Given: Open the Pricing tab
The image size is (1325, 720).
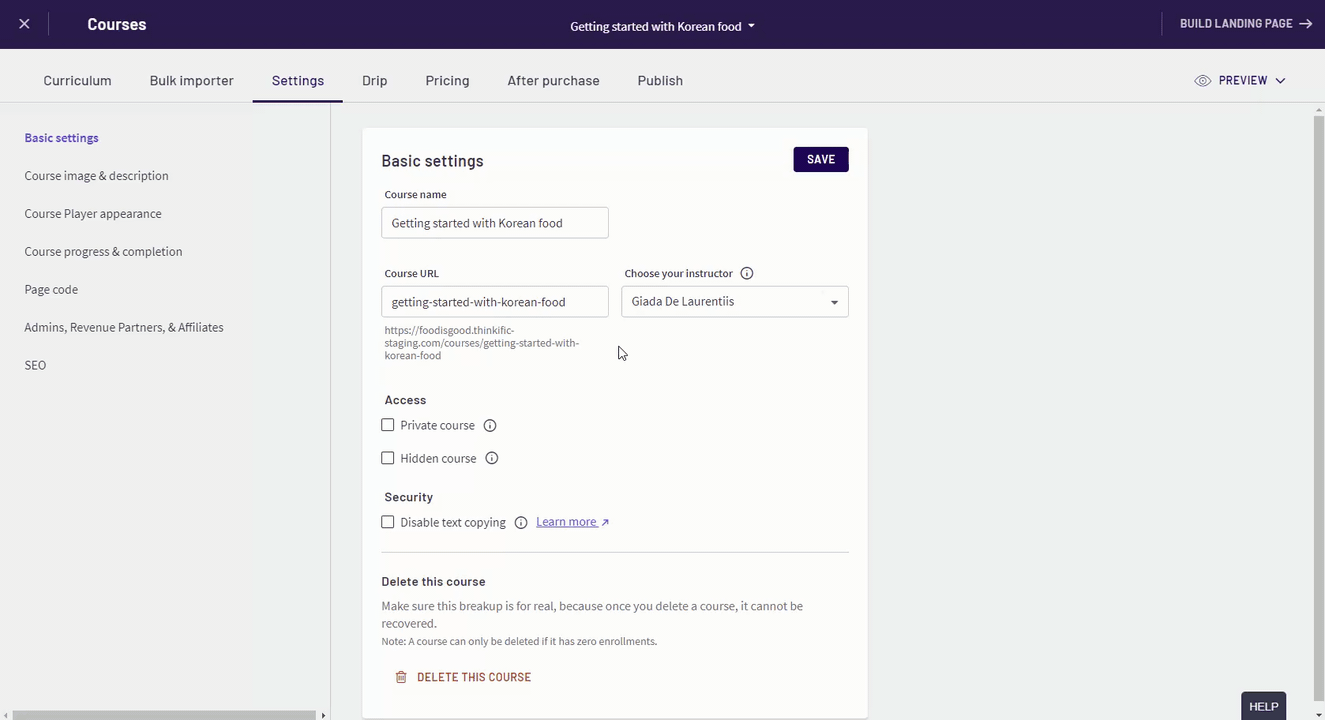Looking at the screenshot, I should (447, 81).
